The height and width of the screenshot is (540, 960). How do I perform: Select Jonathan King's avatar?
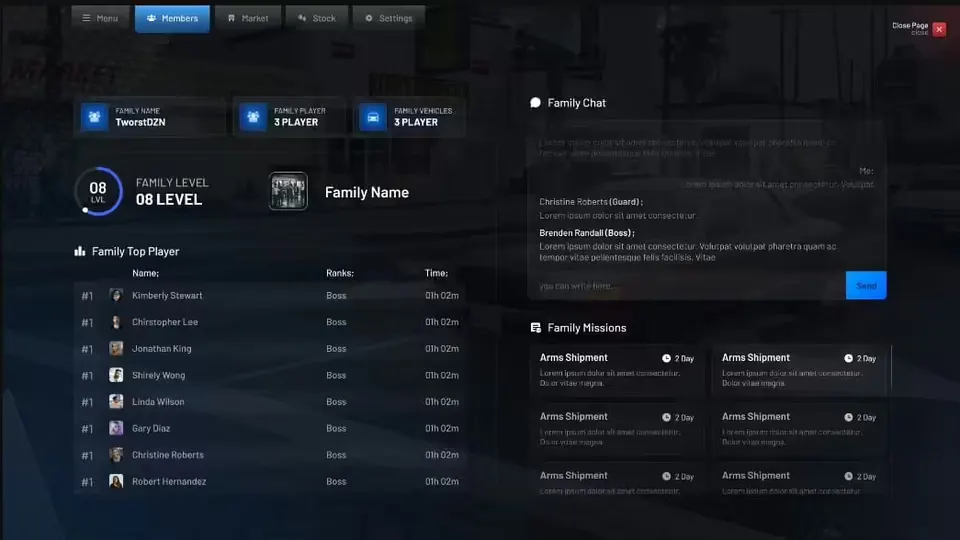[116, 348]
